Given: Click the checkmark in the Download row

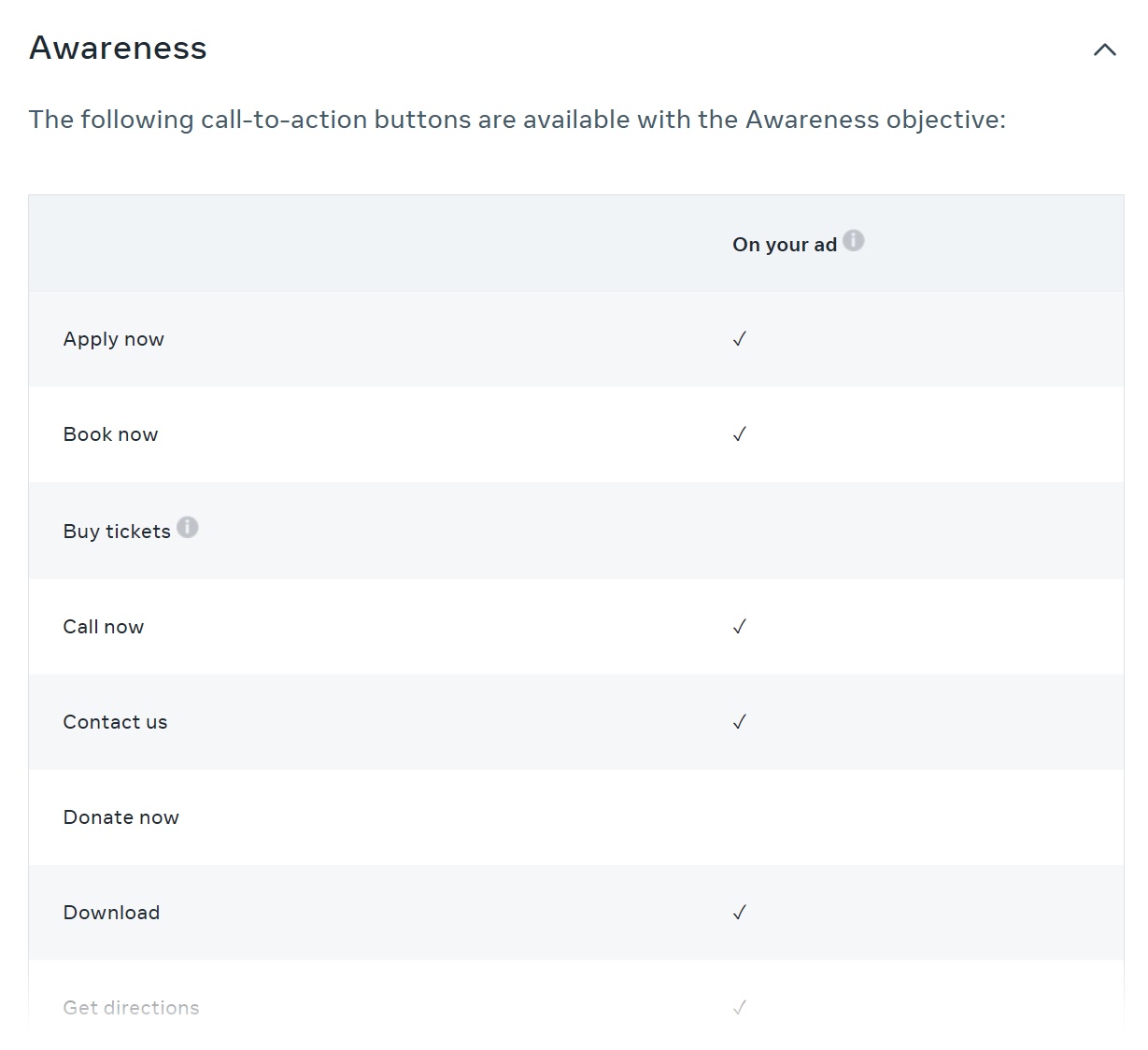Looking at the screenshot, I should point(739,913).
